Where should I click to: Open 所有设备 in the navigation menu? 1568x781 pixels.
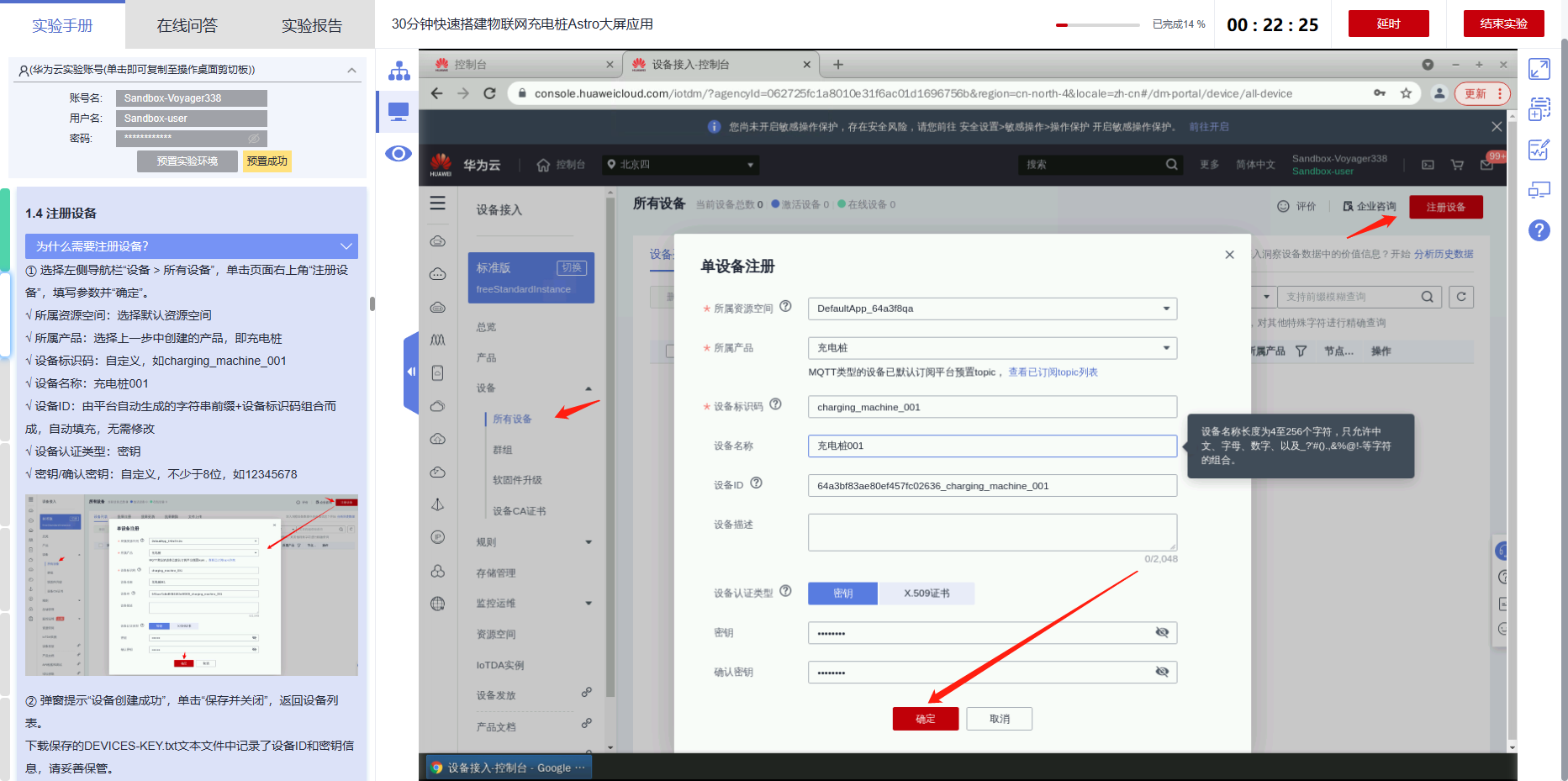coord(512,419)
